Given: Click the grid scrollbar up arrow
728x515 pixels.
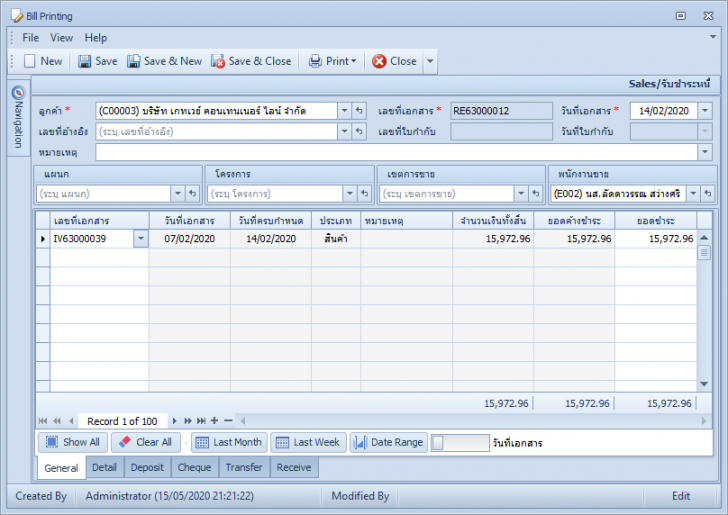Looking at the screenshot, I should pos(704,238).
